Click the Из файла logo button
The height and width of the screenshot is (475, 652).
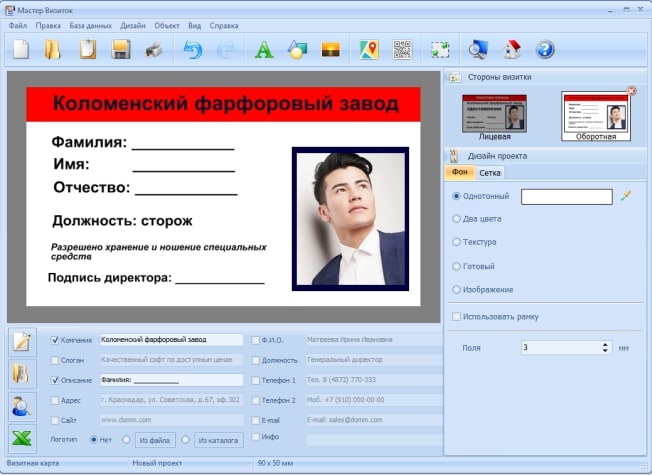[x=156, y=439]
